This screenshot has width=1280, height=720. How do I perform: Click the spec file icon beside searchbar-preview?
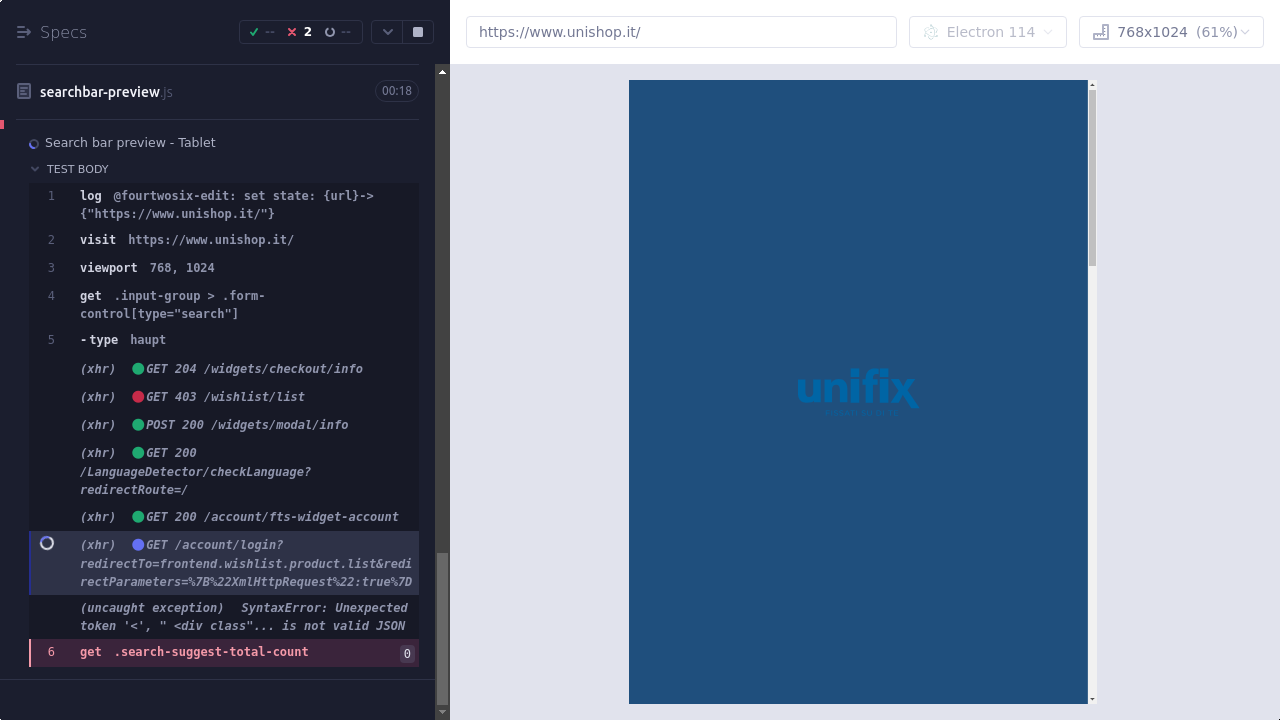coord(24,92)
